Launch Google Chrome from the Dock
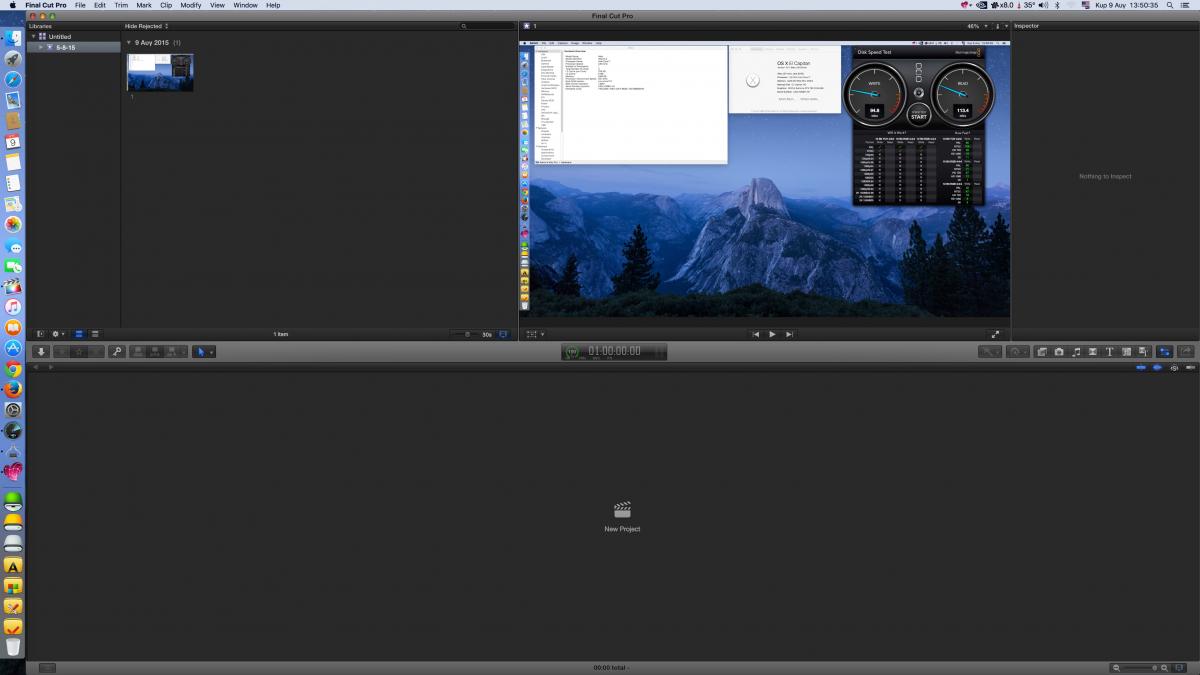Image resolution: width=1200 pixels, height=675 pixels. point(13,369)
